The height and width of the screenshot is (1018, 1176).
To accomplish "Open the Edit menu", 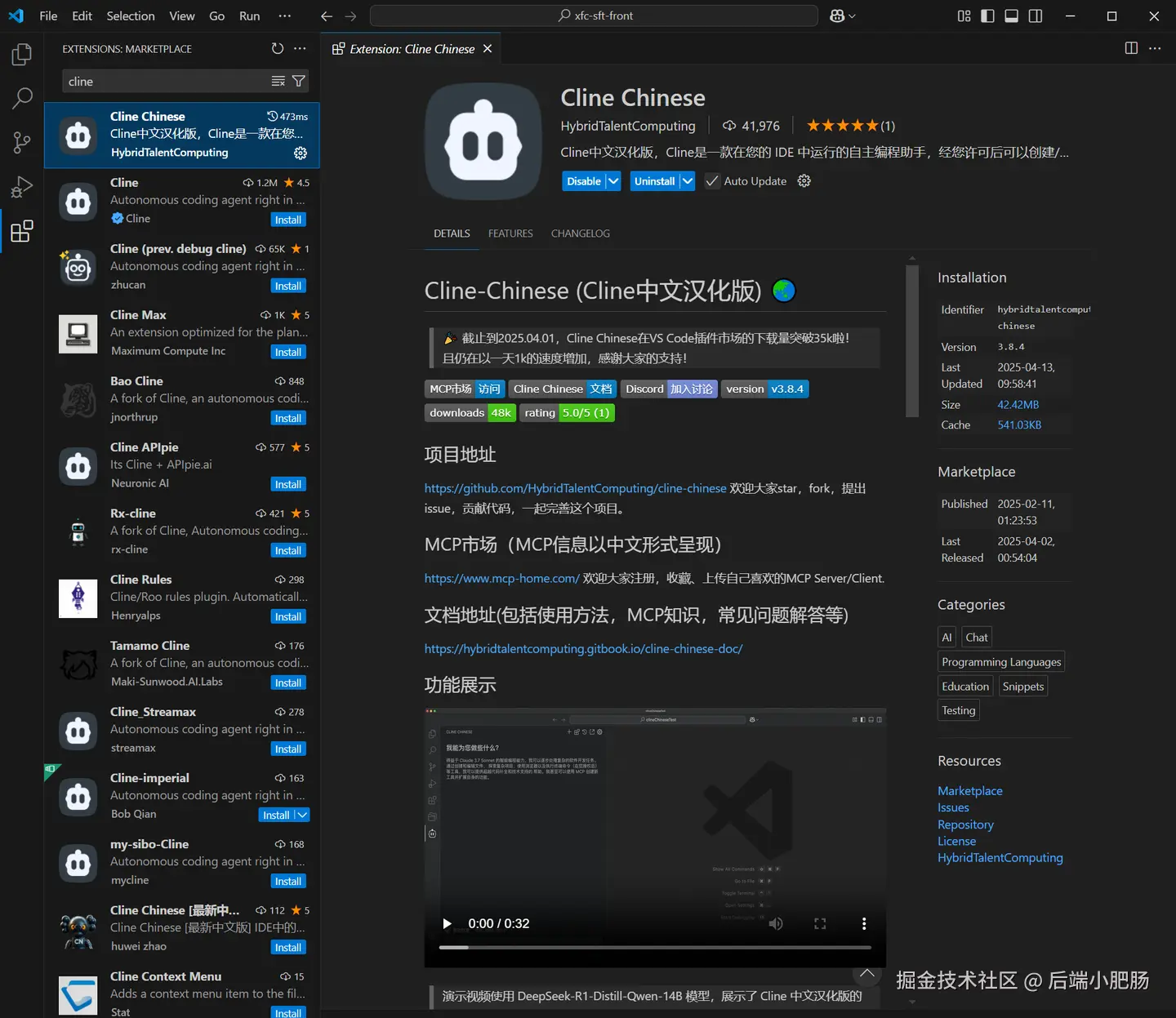I will pyautogui.click(x=82, y=16).
